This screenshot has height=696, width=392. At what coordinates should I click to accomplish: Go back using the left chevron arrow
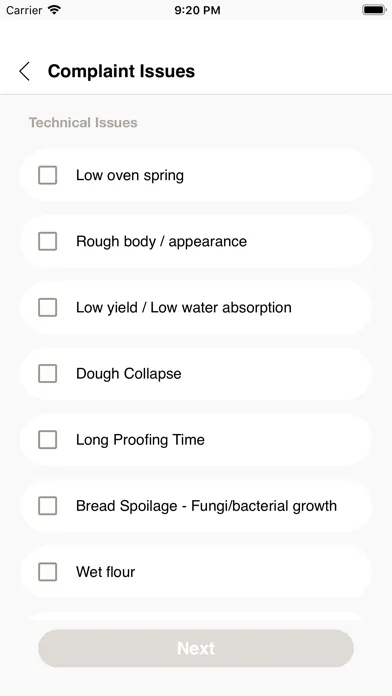(x=24, y=71)
